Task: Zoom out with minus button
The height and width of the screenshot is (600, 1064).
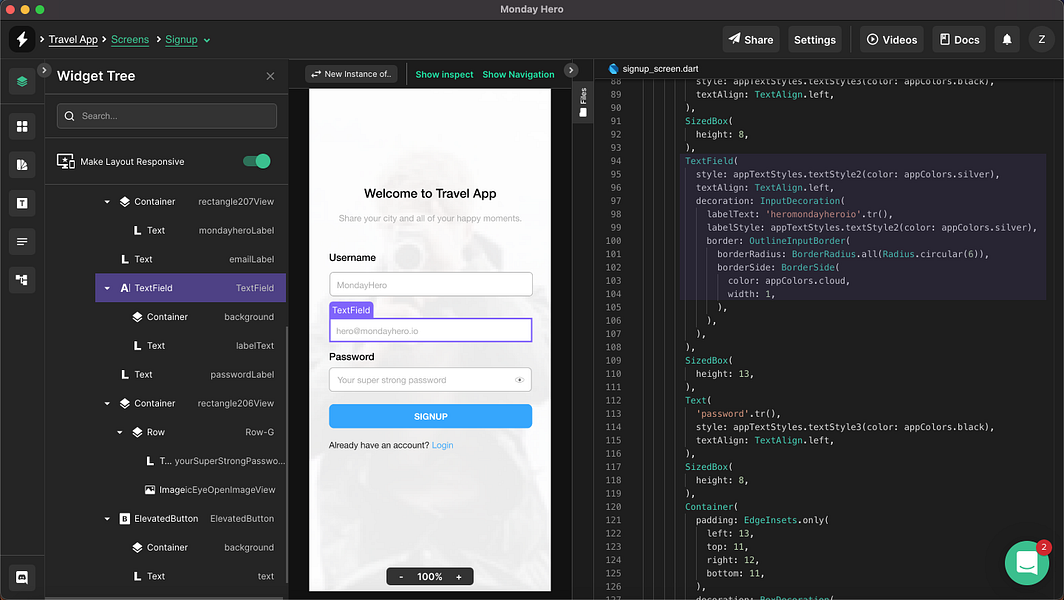Action: pos(401,577)
